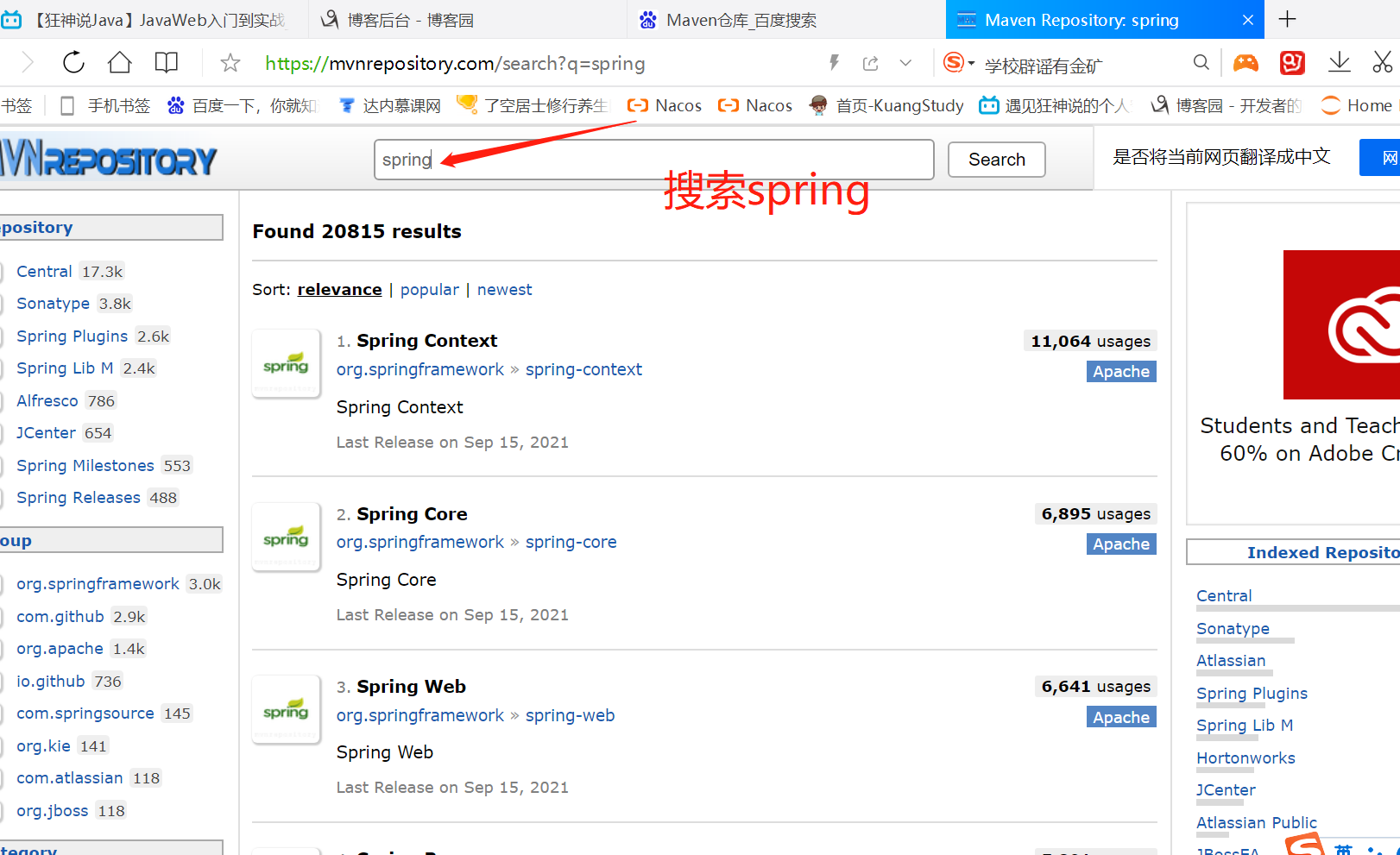This screenshot has height=855, width=1400.
Task: Open the 手机书签 bookmark folder
Action: coord(105,105)
